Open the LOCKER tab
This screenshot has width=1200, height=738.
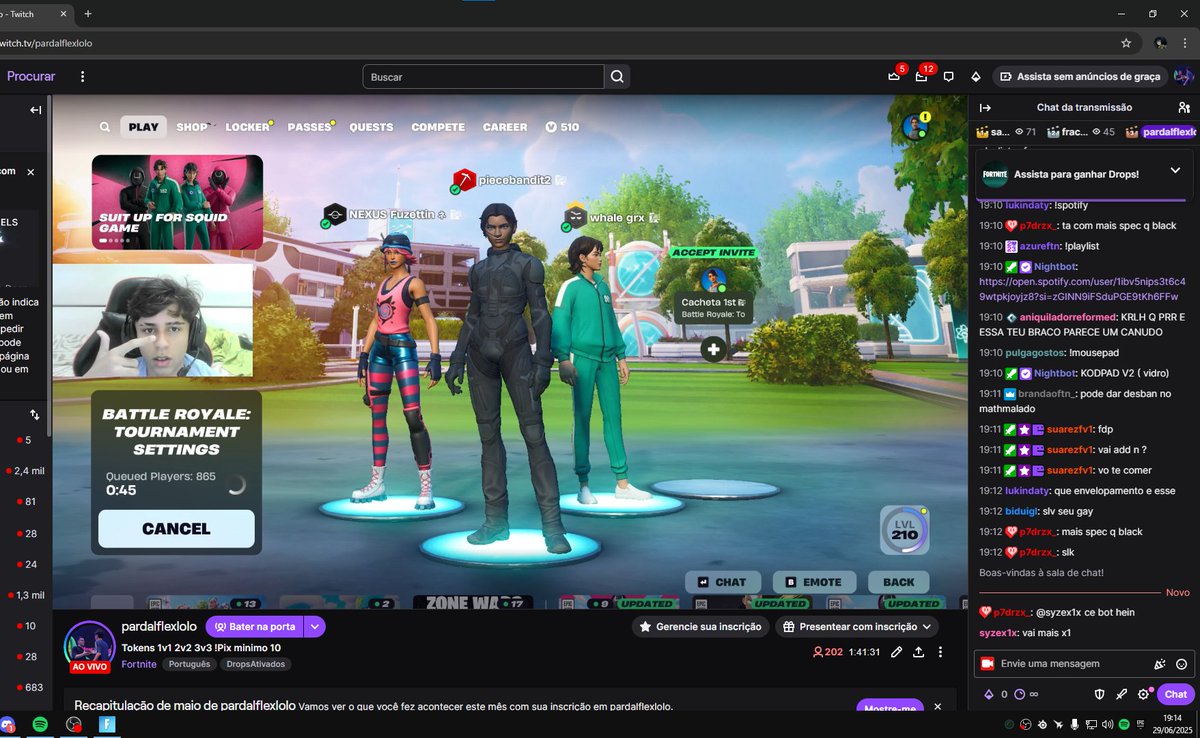(x=248, y=127)
